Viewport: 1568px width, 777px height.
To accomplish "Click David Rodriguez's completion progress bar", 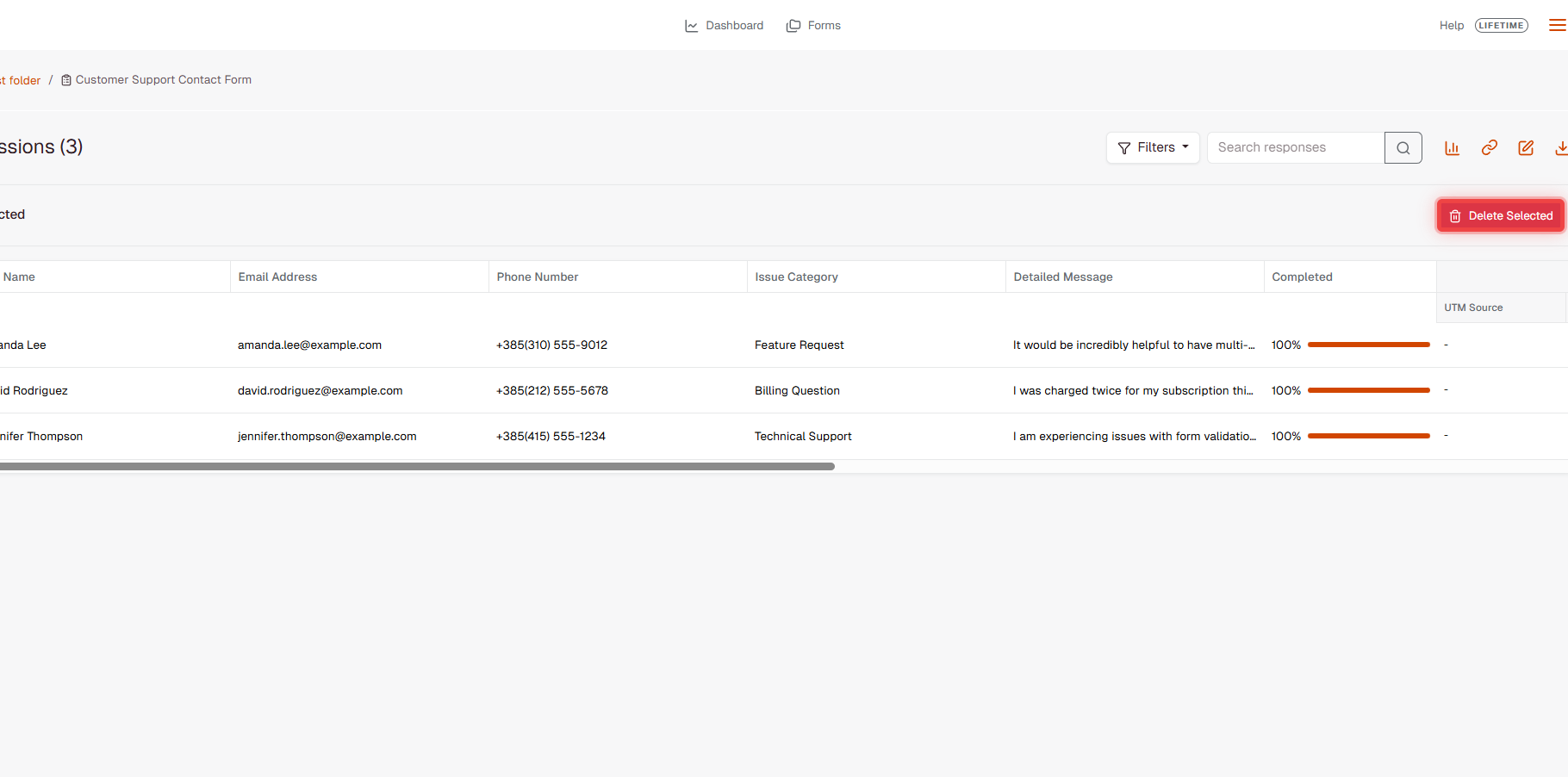I will pos(1369,390).
